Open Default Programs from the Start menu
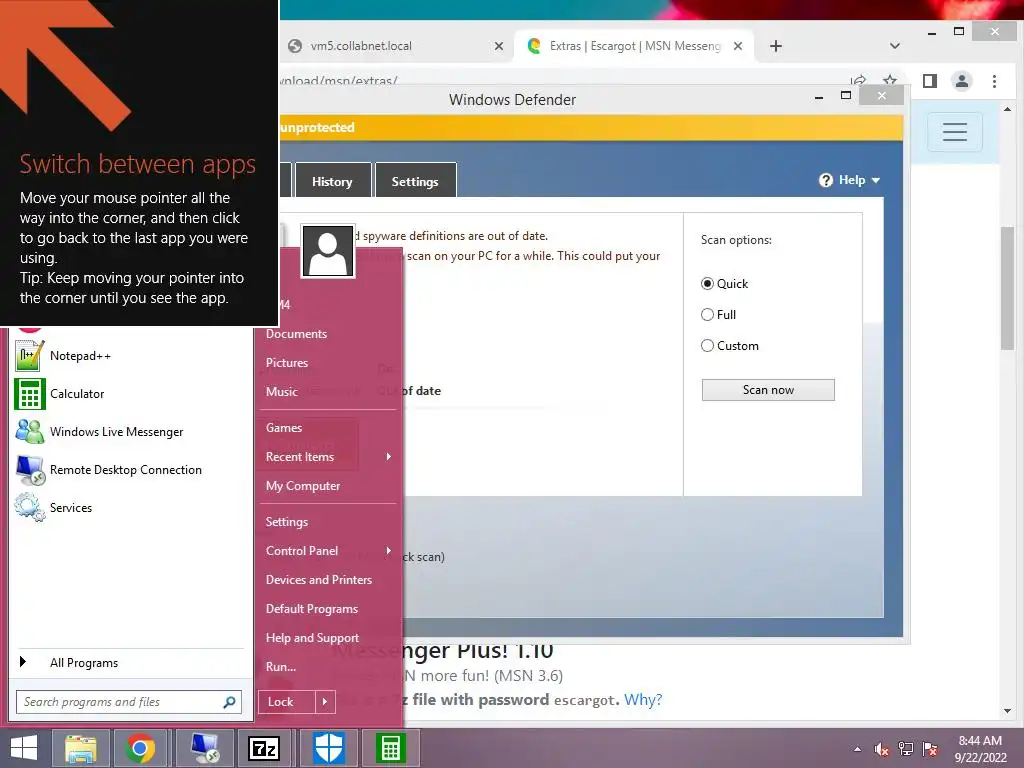The image size is (1024, 768). click(312, 609)
